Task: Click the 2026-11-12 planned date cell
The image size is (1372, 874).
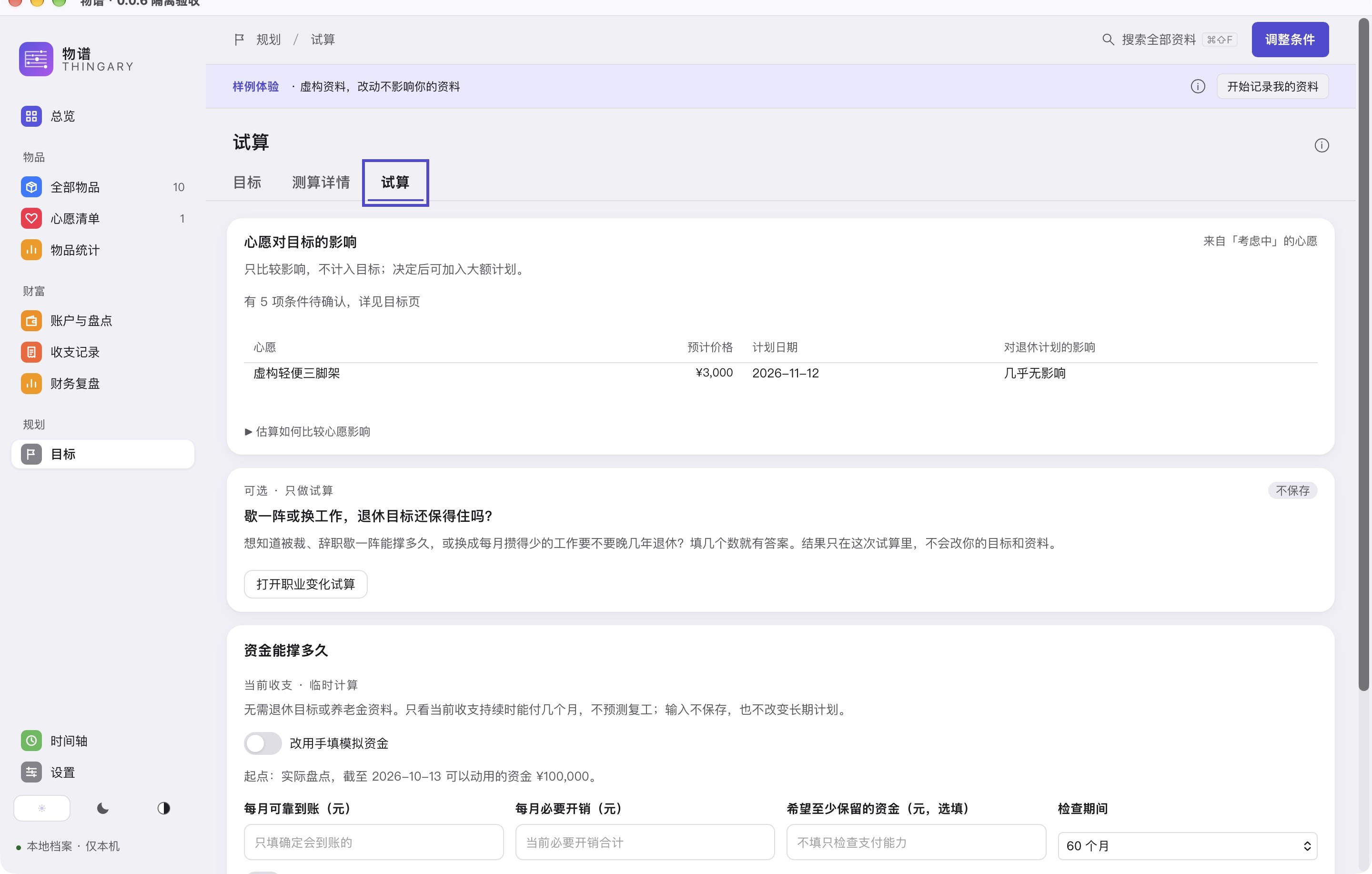Action: 785,373
